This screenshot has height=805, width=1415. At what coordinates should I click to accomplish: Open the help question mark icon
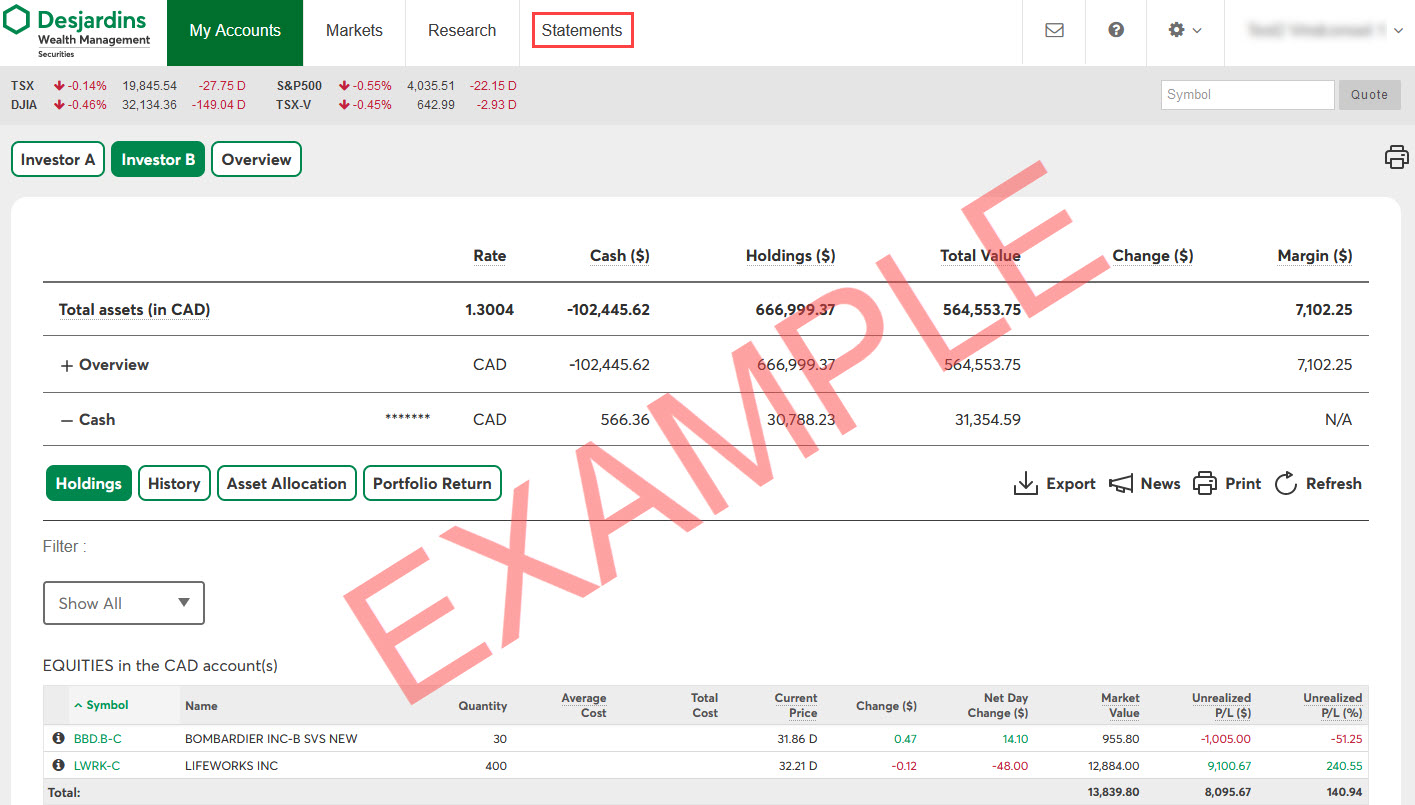pyautogui.click(x=1116, y=30)
